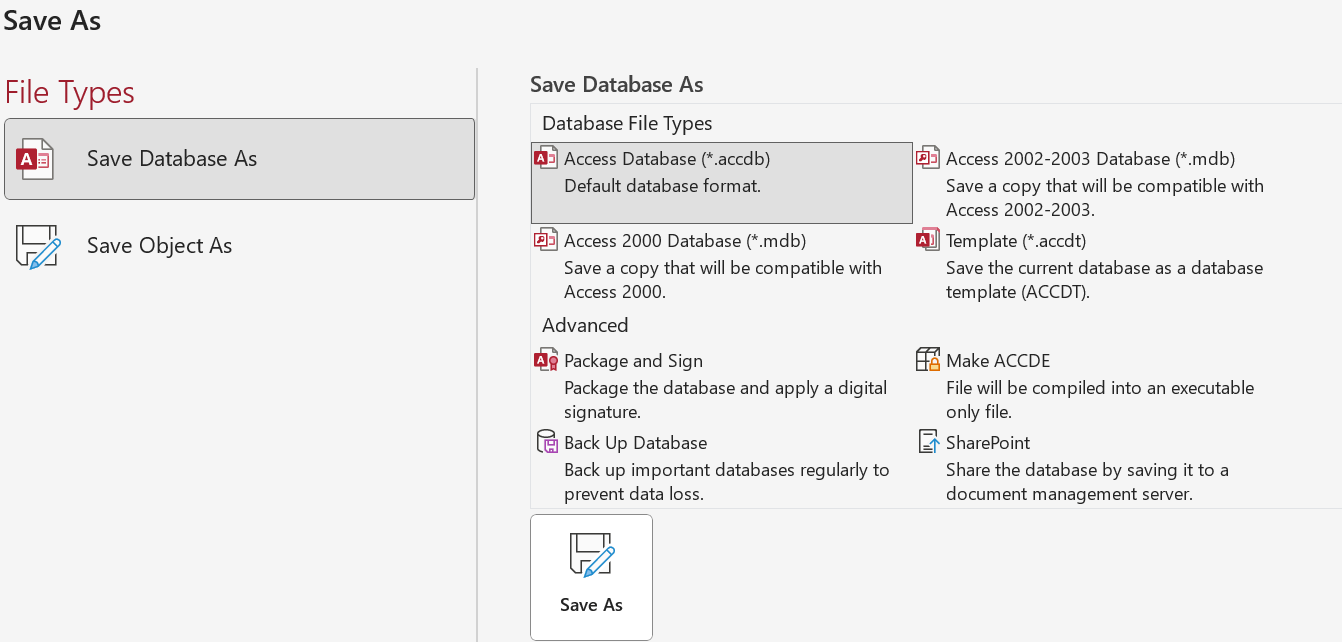Click the Save Object As pencil-disk icon
The width and height of the screenshot is (1342, 642).
point(38,247)
